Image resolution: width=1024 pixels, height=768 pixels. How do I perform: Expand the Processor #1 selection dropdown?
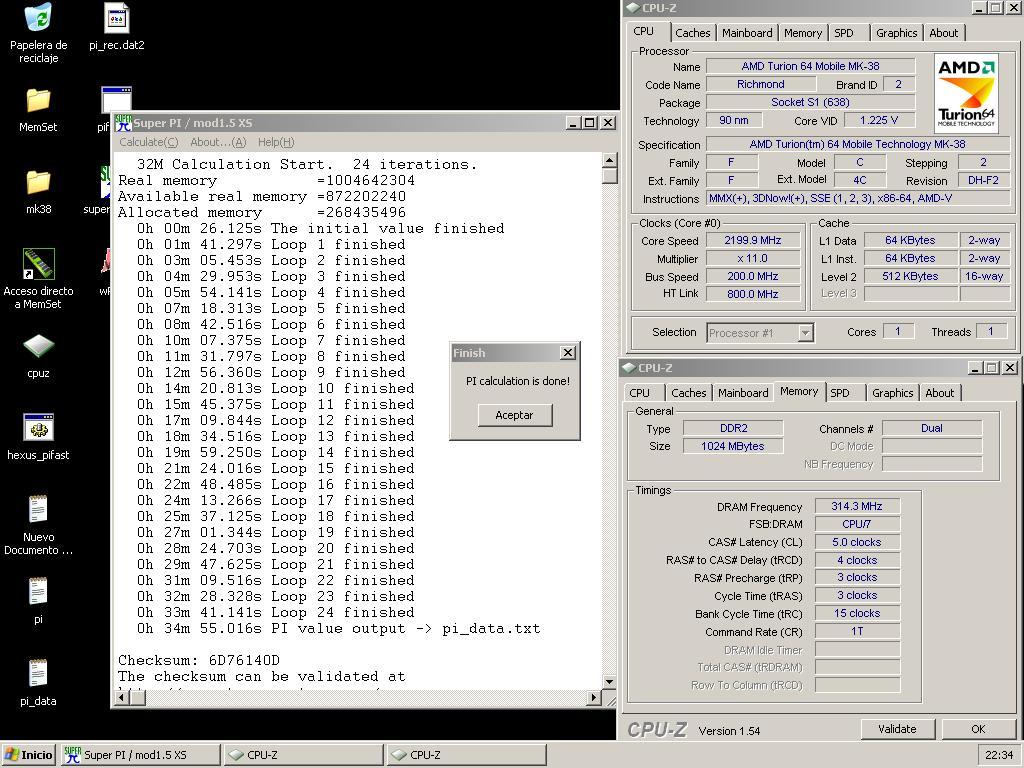click(x=805, y=333)
